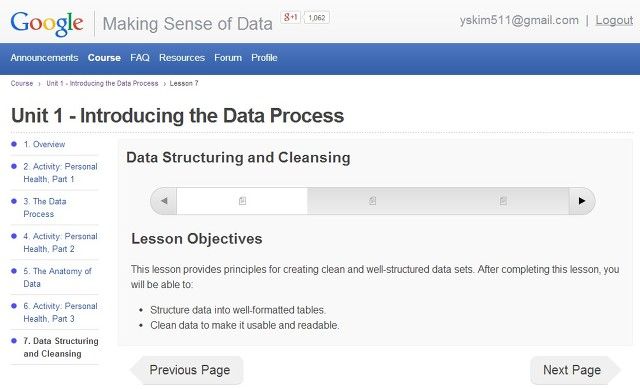Go to the Resources tab
This screenshot has width=640, height=389.
pos(182,58)
